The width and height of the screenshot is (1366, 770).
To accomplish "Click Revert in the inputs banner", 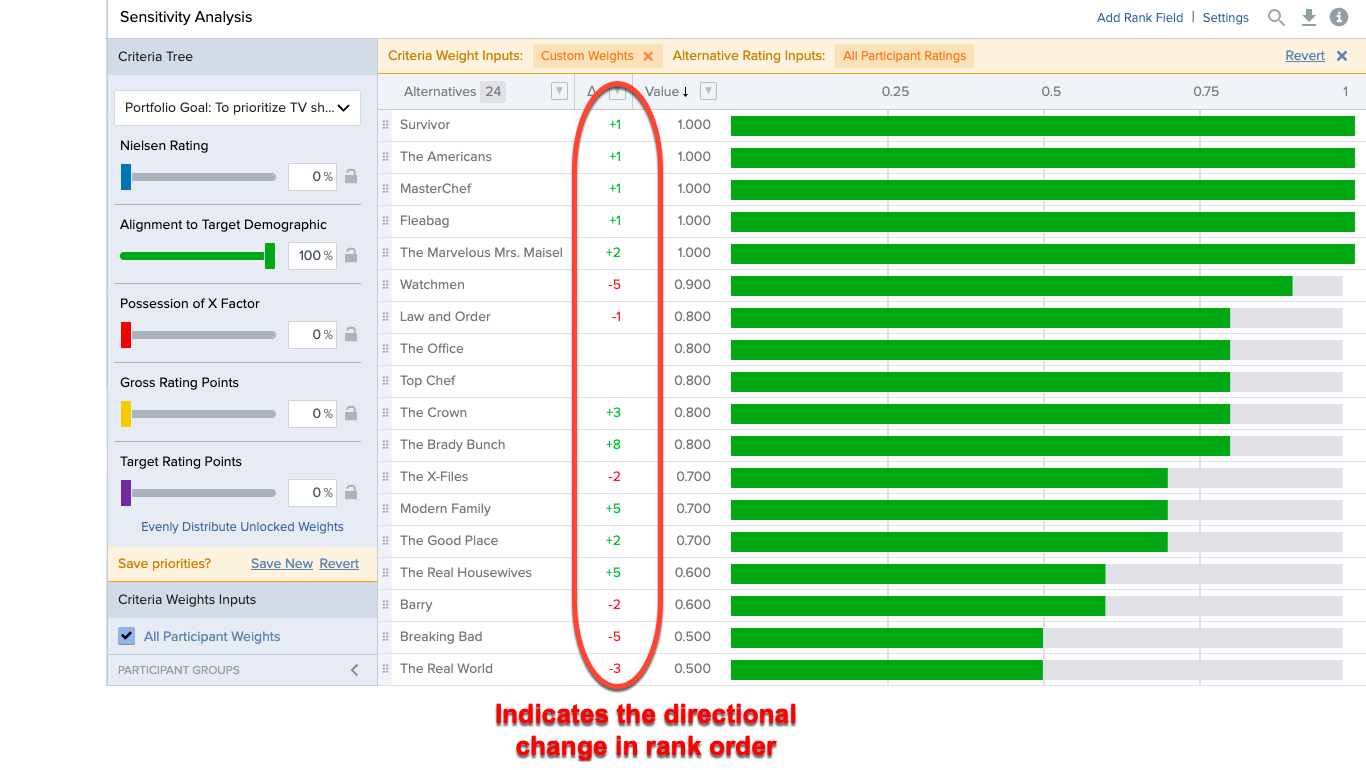I will pyautogui.click(x=1305, y=56).
